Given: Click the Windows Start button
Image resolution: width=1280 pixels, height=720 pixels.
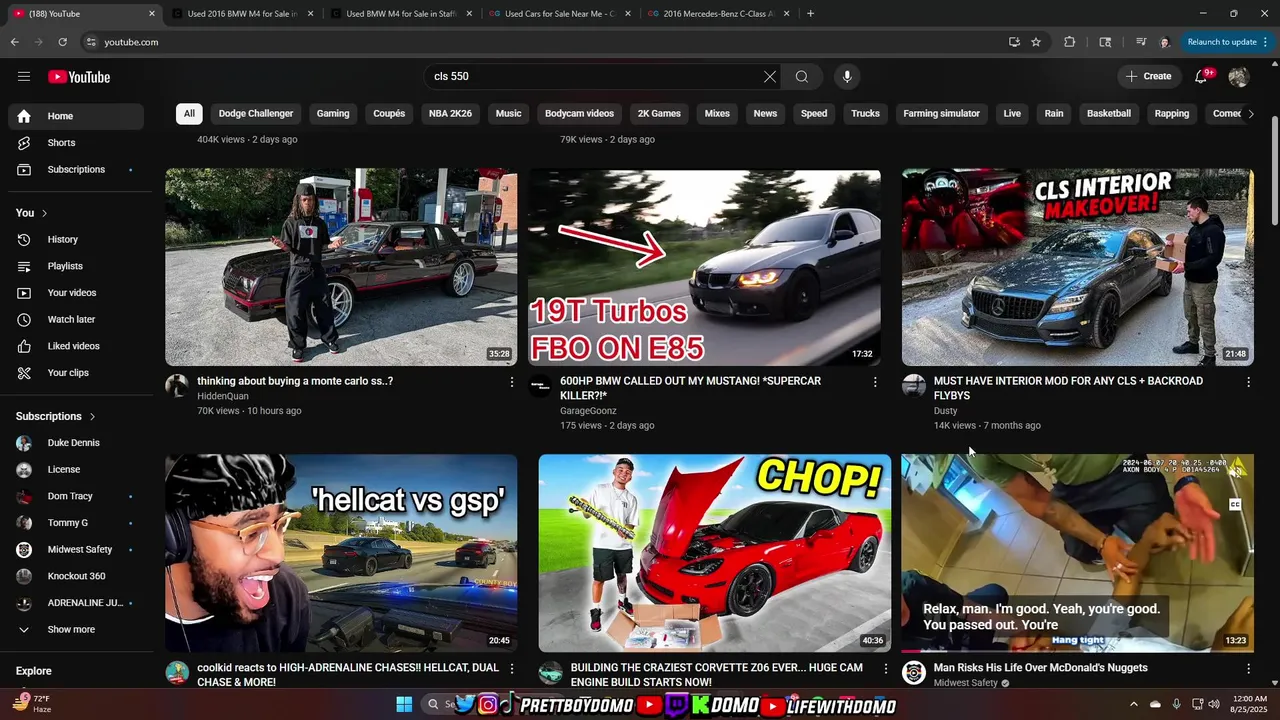Looking at the screenshot, I should [404, 705].
